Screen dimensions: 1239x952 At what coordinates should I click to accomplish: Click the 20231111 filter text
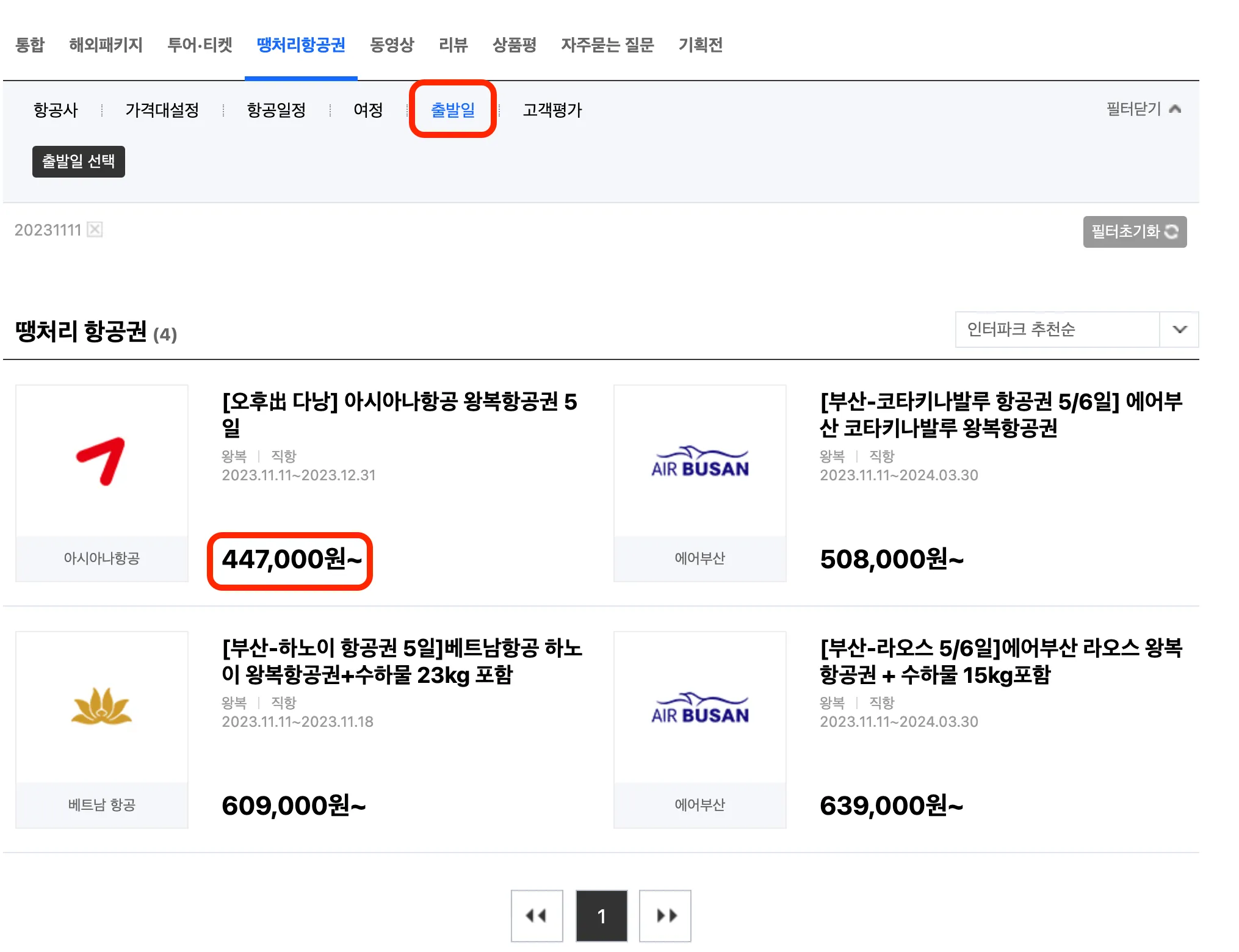(48, 230)
